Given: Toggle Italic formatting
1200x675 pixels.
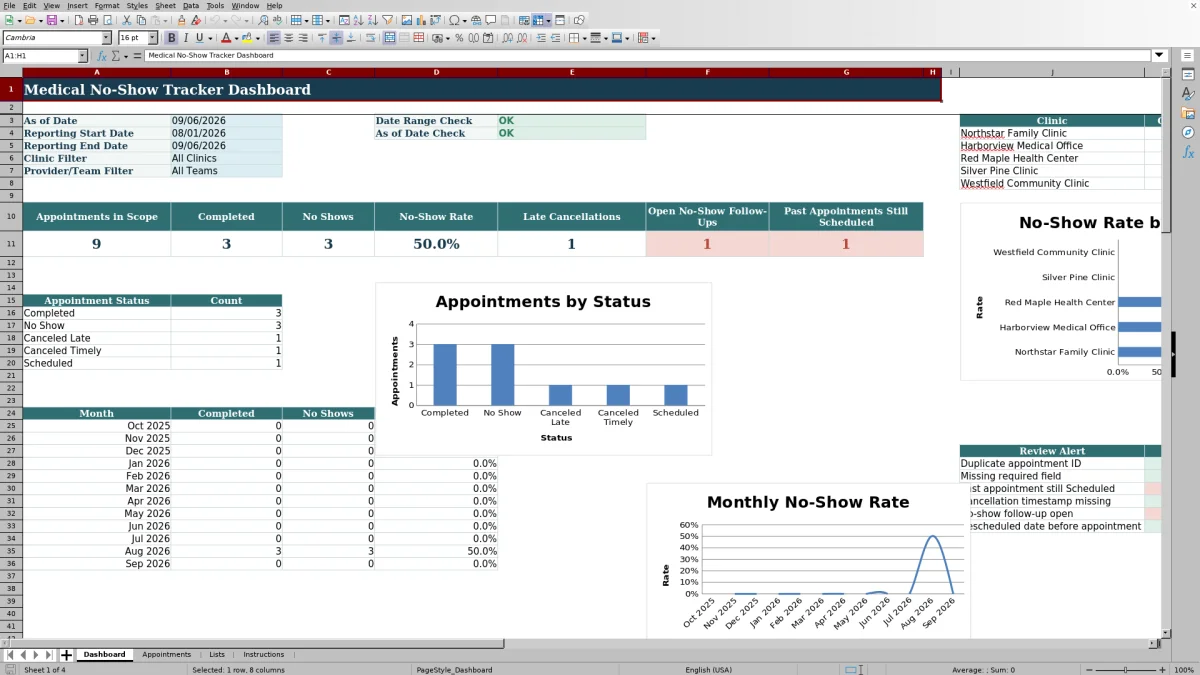Looking at the screenshot, I should (x=186, y=38).
